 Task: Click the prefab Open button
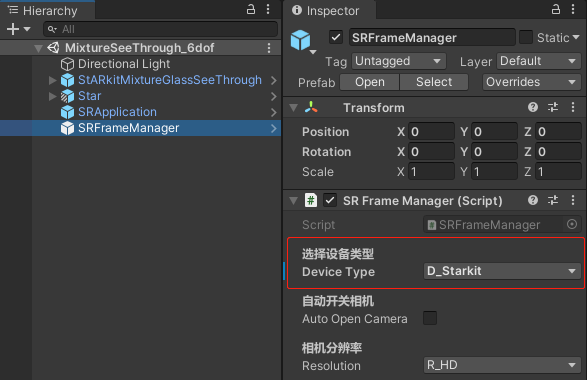[x=369, y=82]
